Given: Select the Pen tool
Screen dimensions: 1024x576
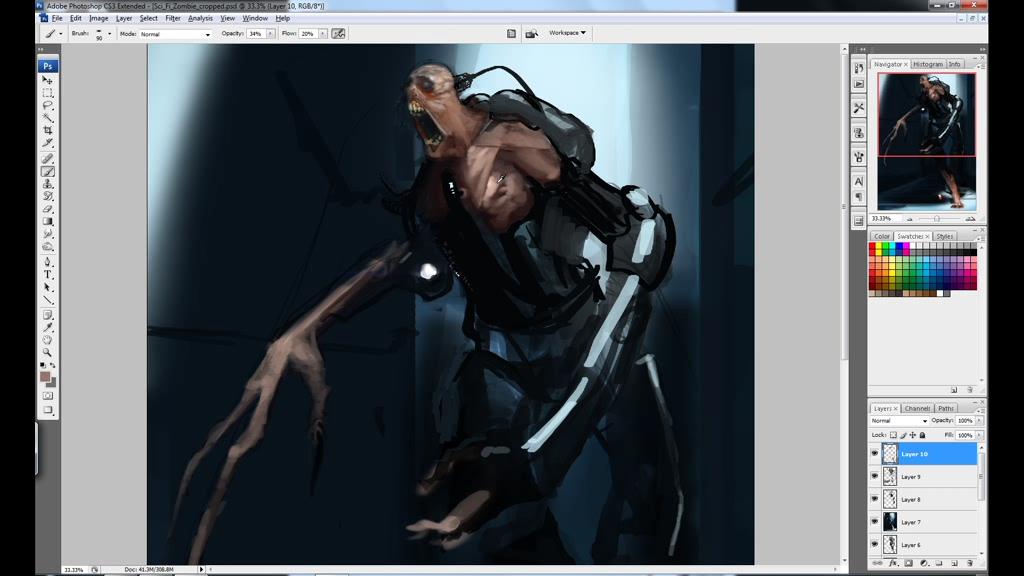Looking at the screenshot, I should 48,263.
